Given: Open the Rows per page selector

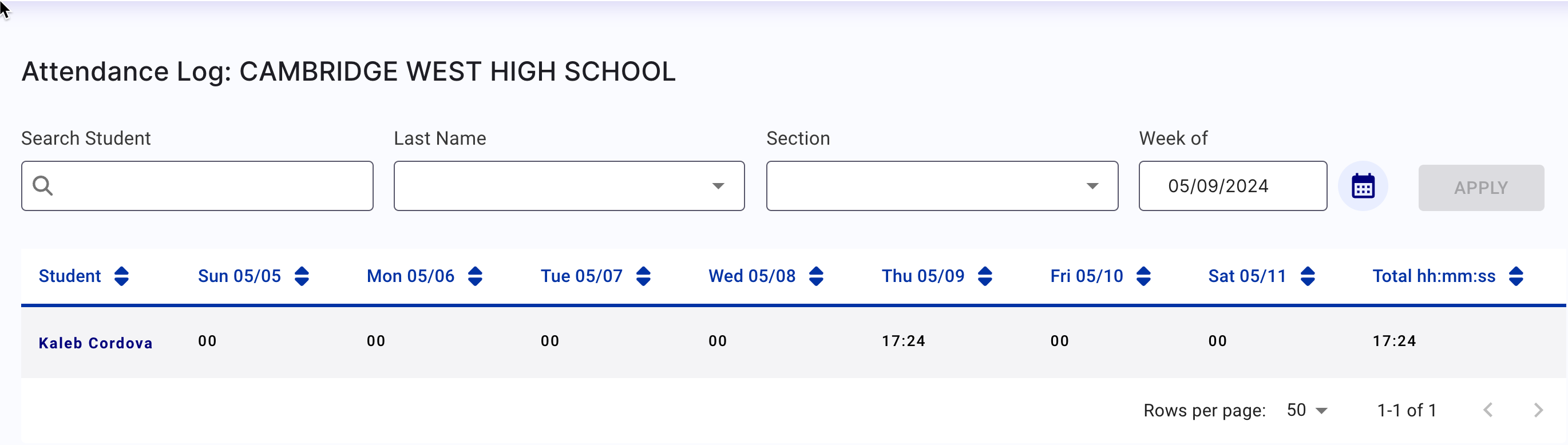Looking at the screenshot, I should pyautogui.click(x=1306, y=410).
